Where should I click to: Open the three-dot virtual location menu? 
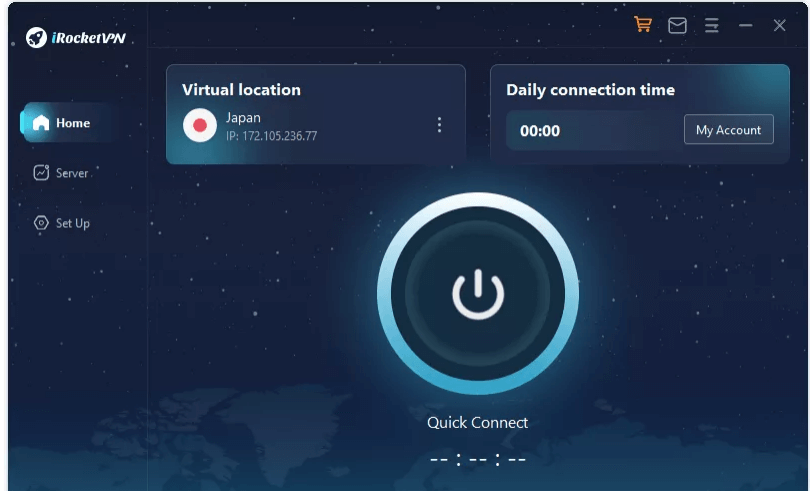click(439, 125)
